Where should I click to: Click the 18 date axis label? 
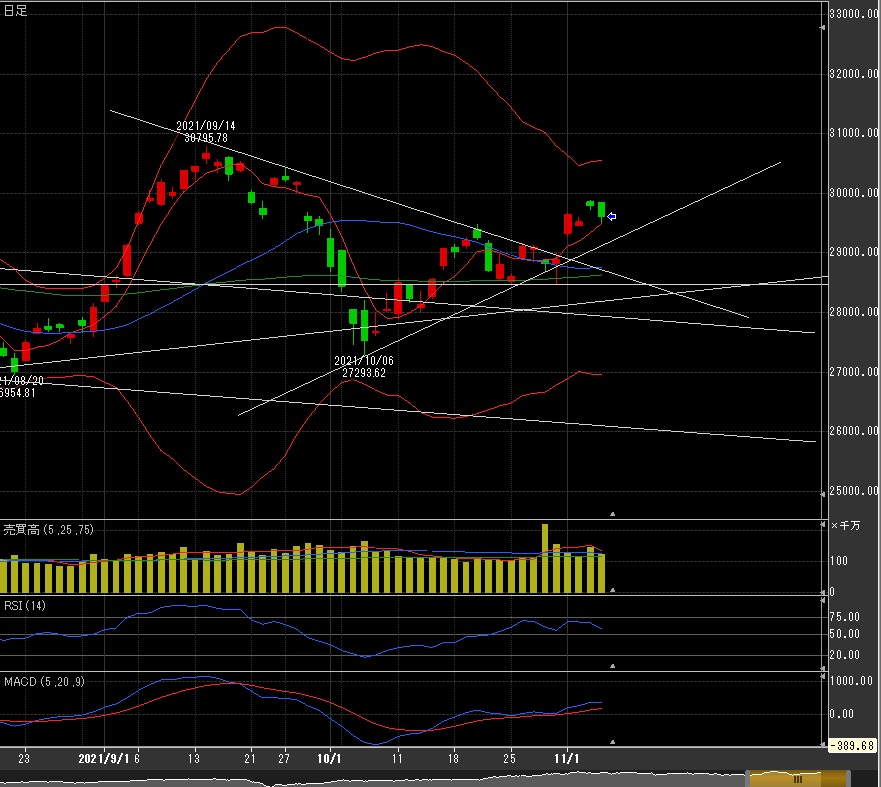click(453, 759)
